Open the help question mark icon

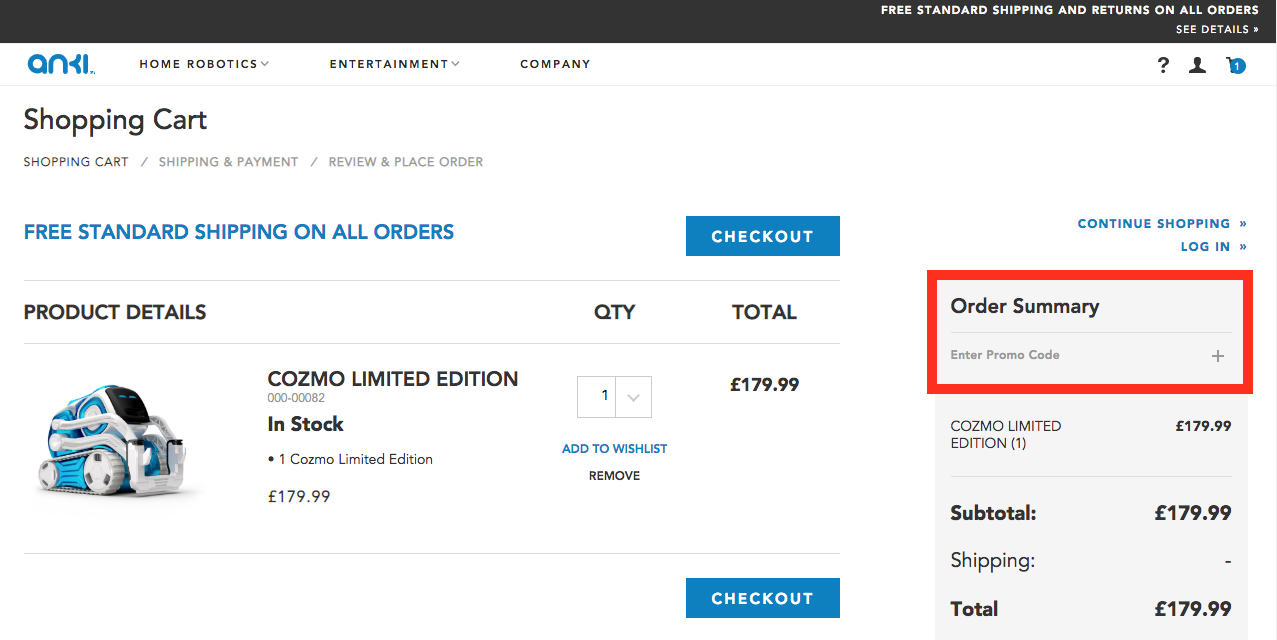(x=1163, y=65)
